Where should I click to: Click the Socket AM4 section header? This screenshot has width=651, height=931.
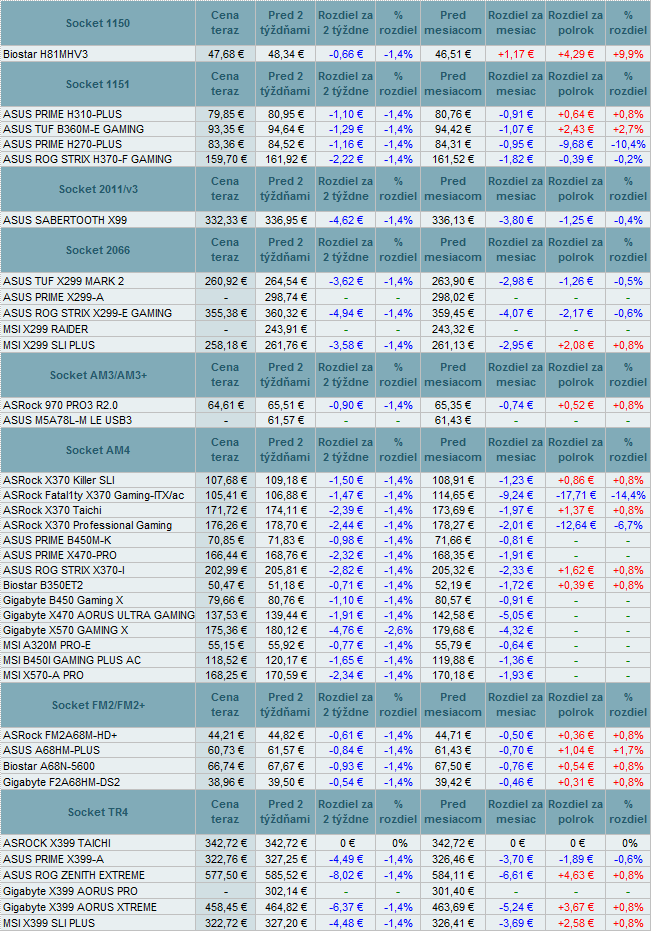tap(97, 451)
